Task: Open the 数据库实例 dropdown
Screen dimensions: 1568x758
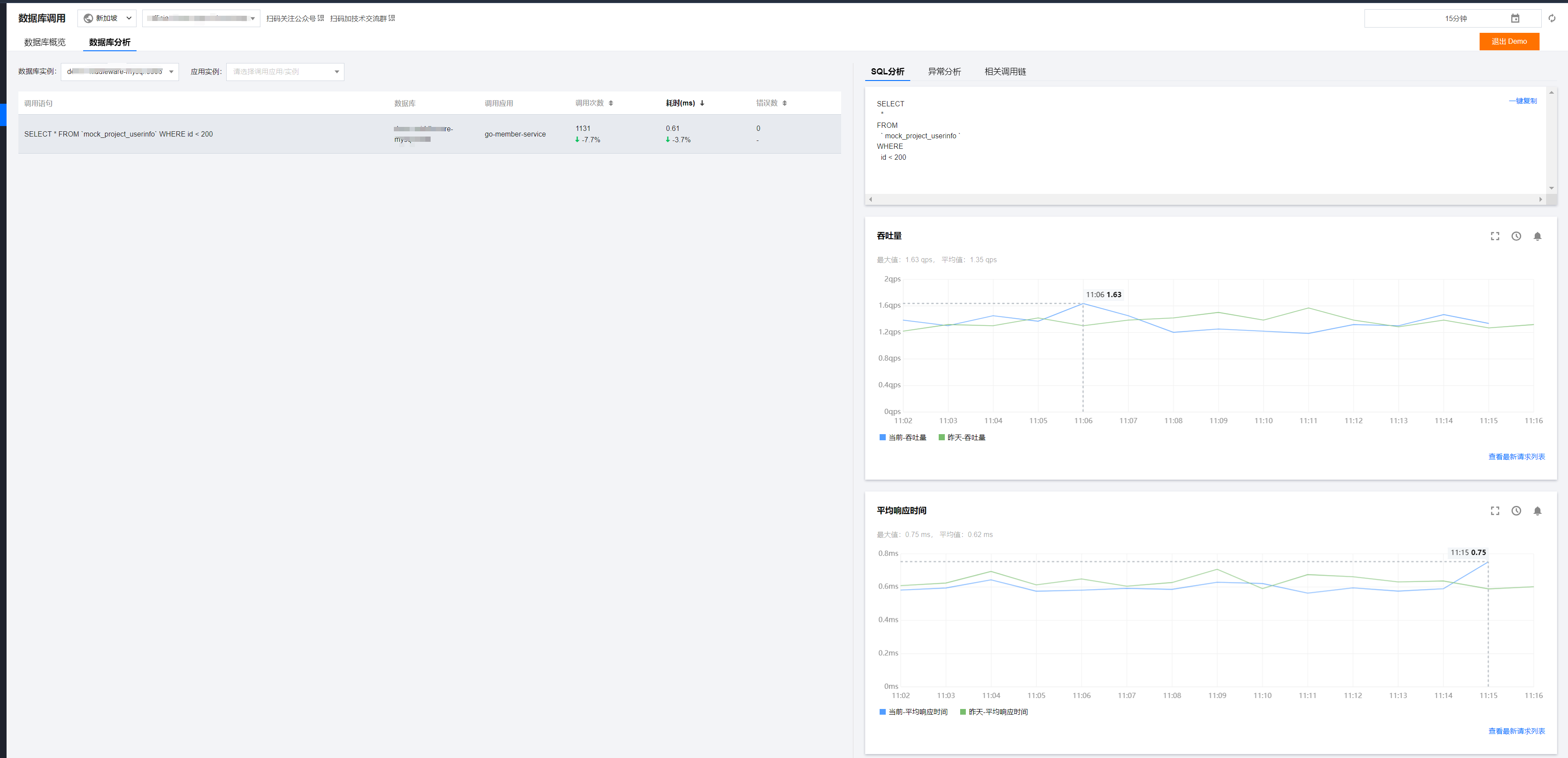Action: (119, 72)
